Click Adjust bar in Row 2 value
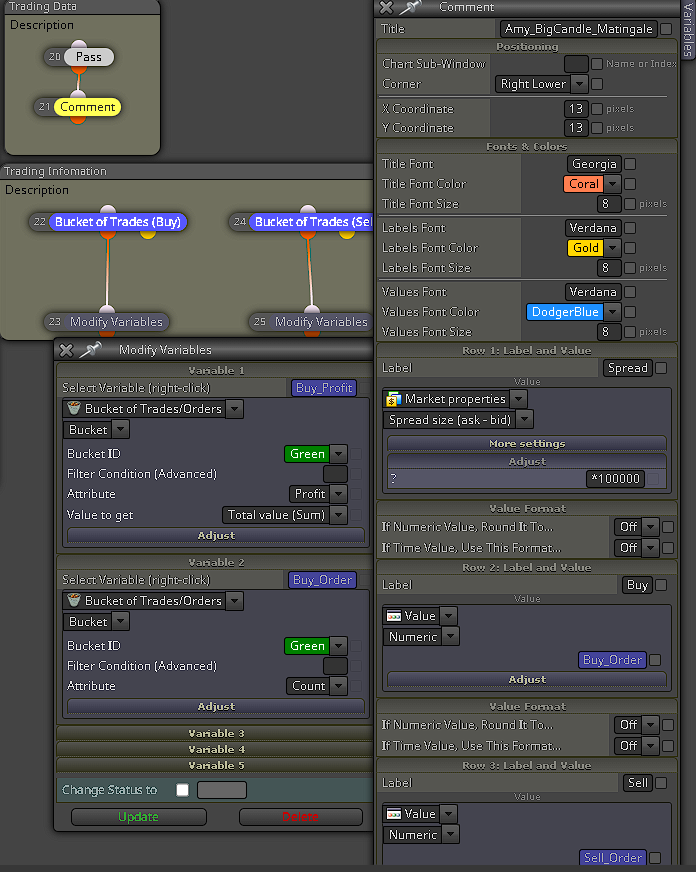696x872 pixels. (526, 680)
